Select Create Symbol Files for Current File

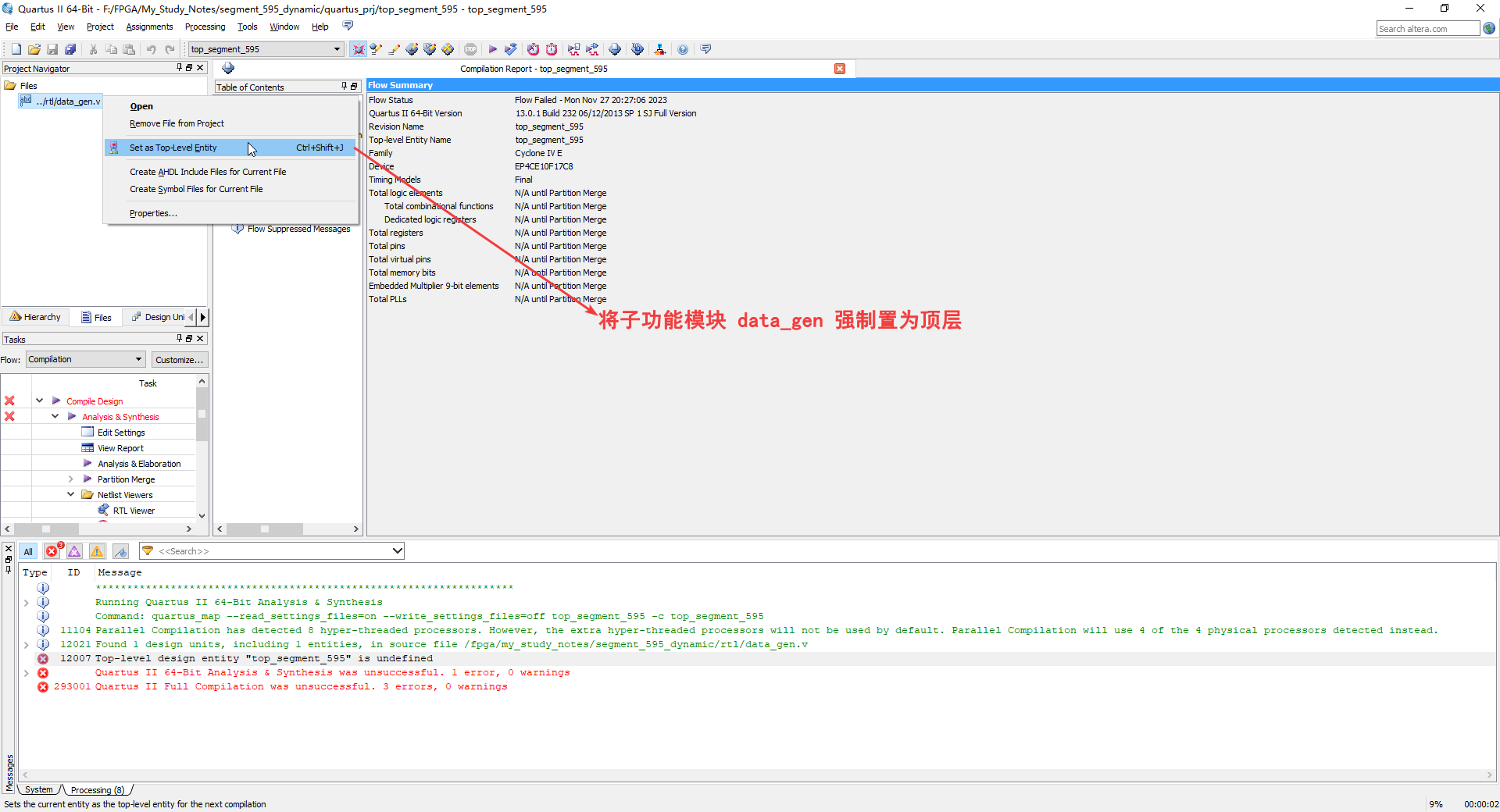(x=196, y=189)
